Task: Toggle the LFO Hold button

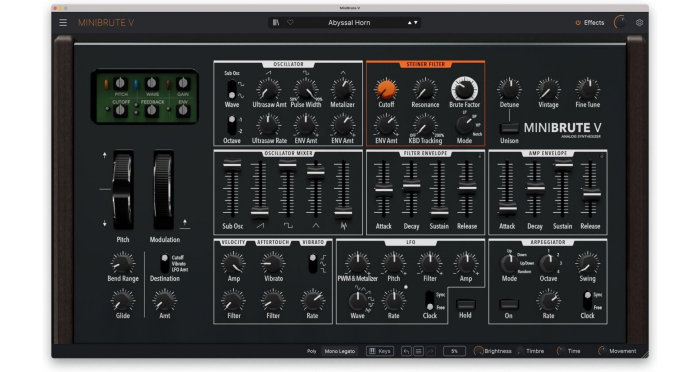Action: 465,305
